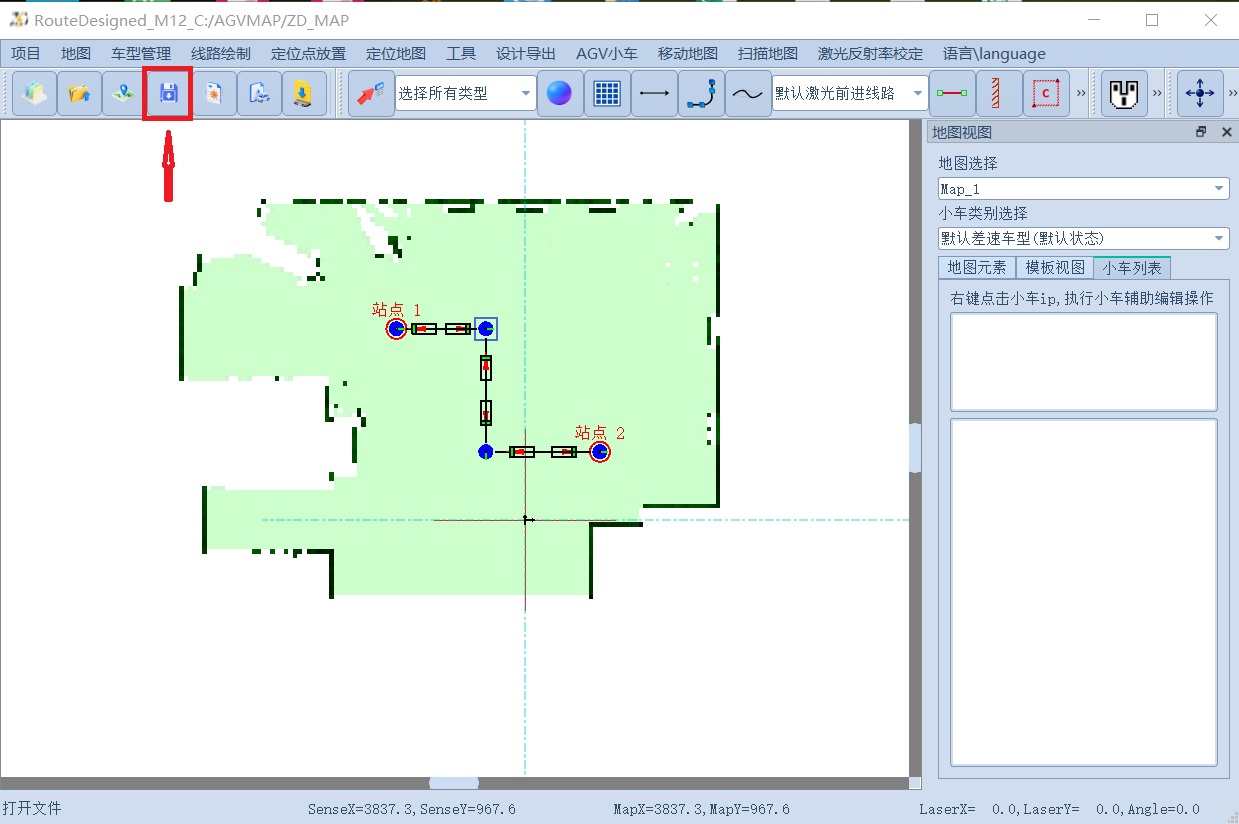This screenshot has height=824, width=1239.
Task: Open the 激光反射率校定 menu
Action: coord(870,54)
